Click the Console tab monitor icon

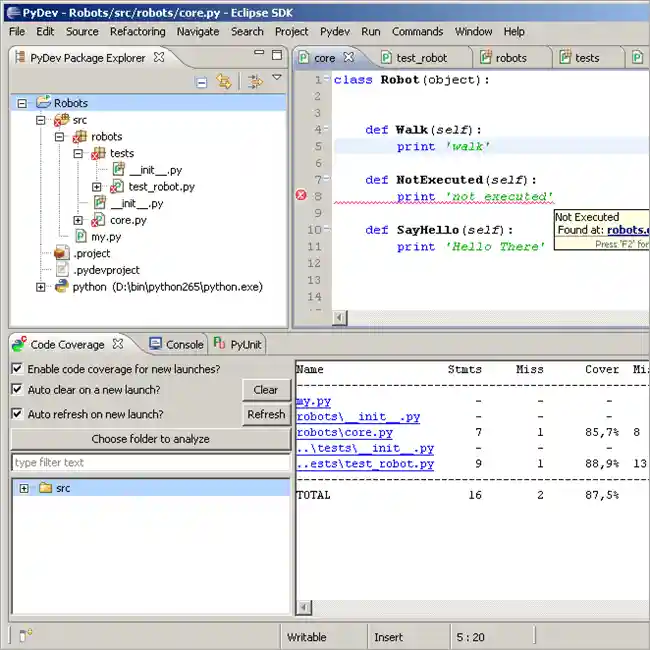(x=155, y=344)
